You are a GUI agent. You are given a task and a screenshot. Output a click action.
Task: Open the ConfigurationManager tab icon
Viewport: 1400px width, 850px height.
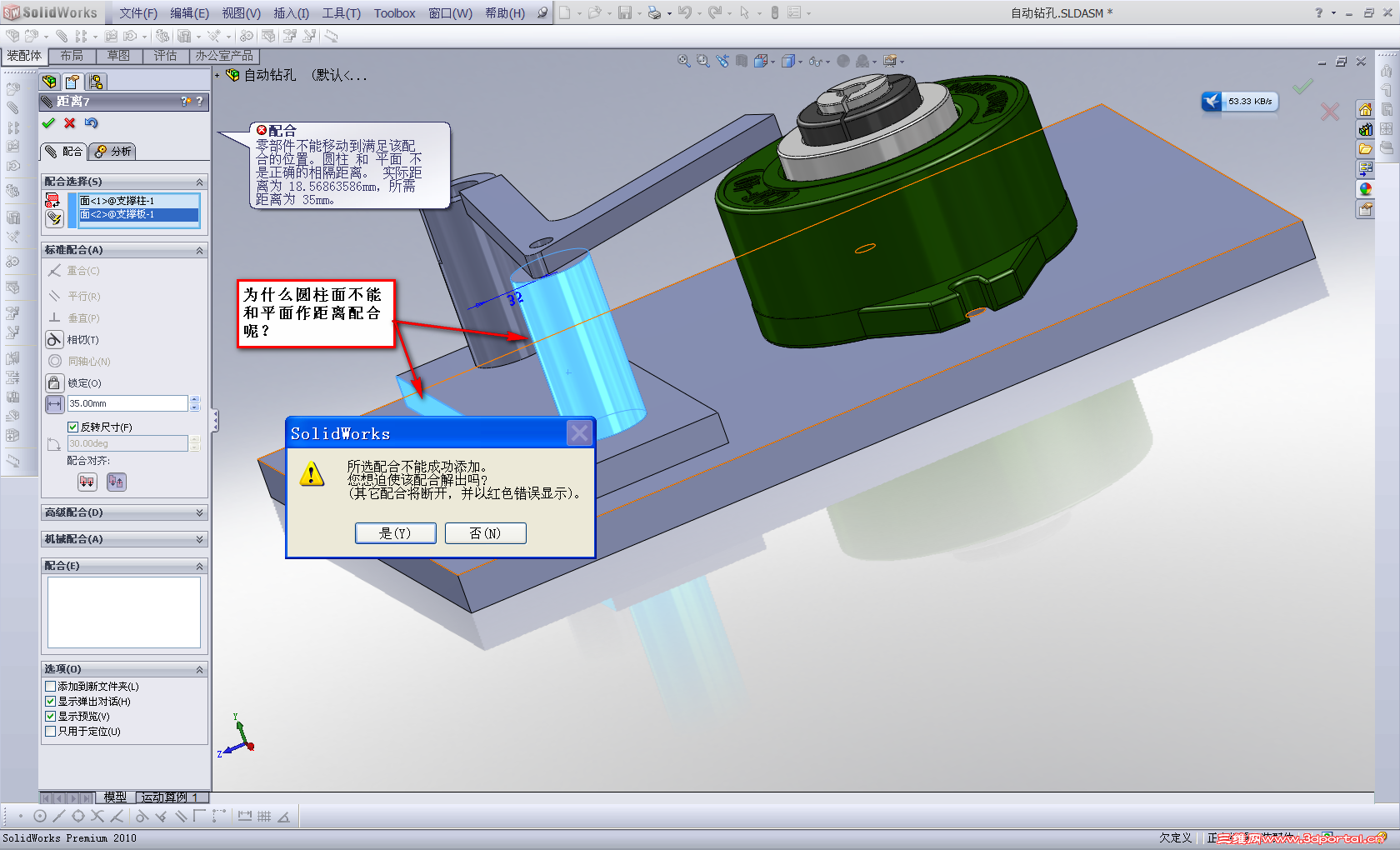96,82
